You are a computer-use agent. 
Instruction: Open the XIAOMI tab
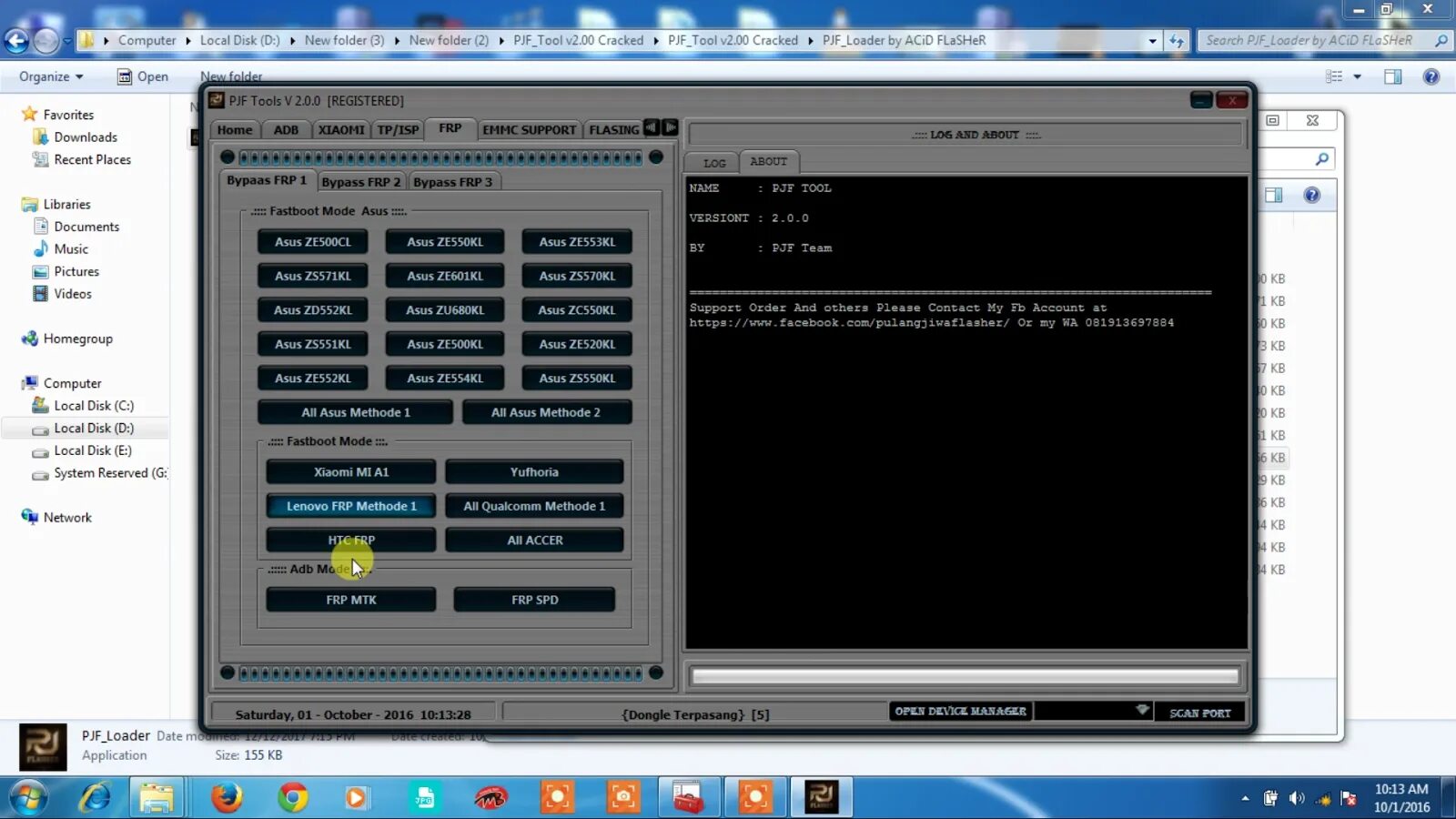(341, 130)
